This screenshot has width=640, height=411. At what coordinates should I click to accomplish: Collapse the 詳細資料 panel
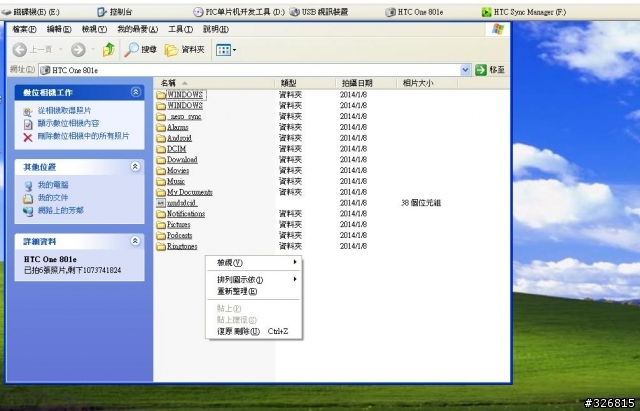(136, 241)
